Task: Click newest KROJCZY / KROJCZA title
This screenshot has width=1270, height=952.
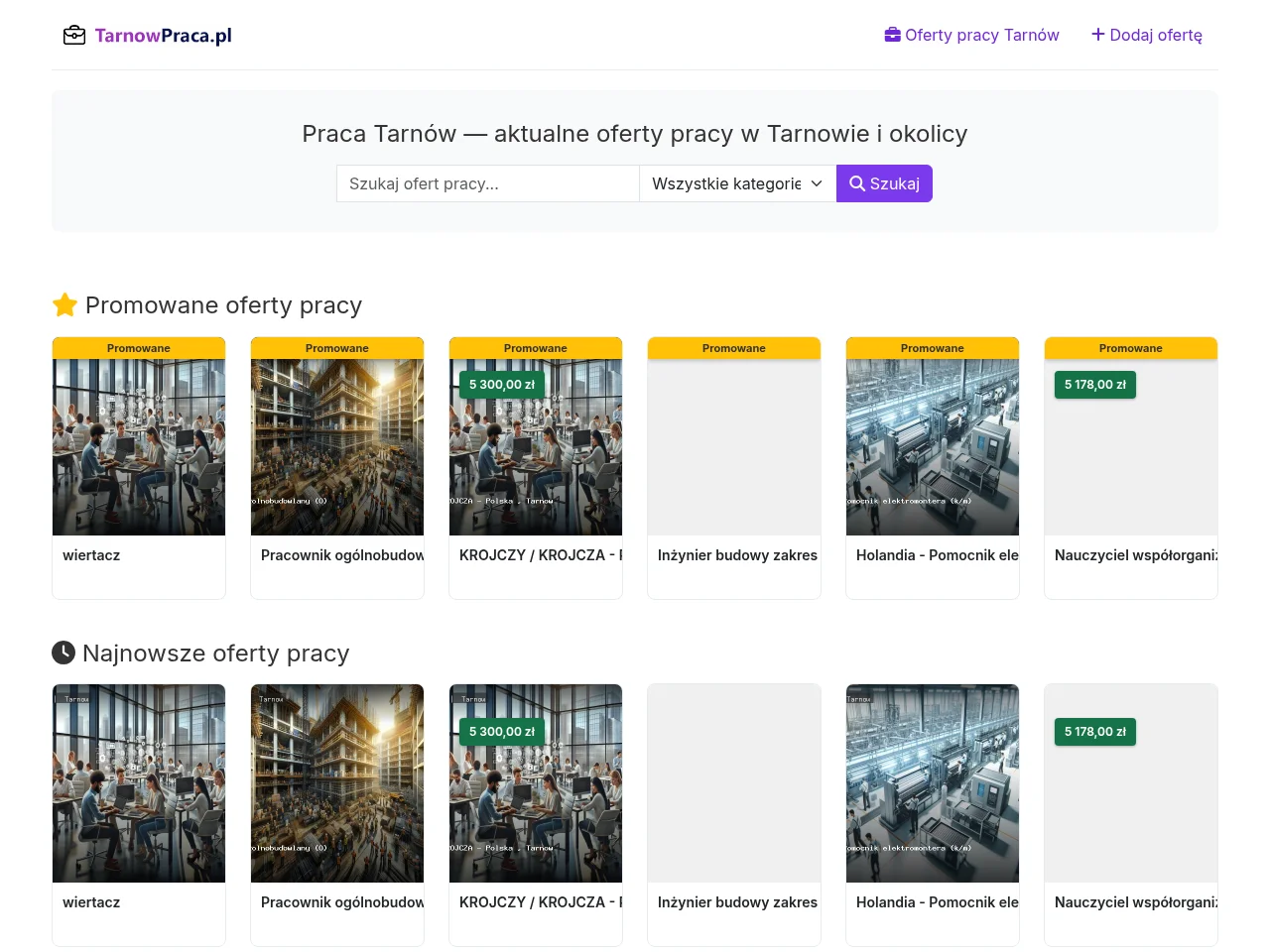Action: click(541, 902)
